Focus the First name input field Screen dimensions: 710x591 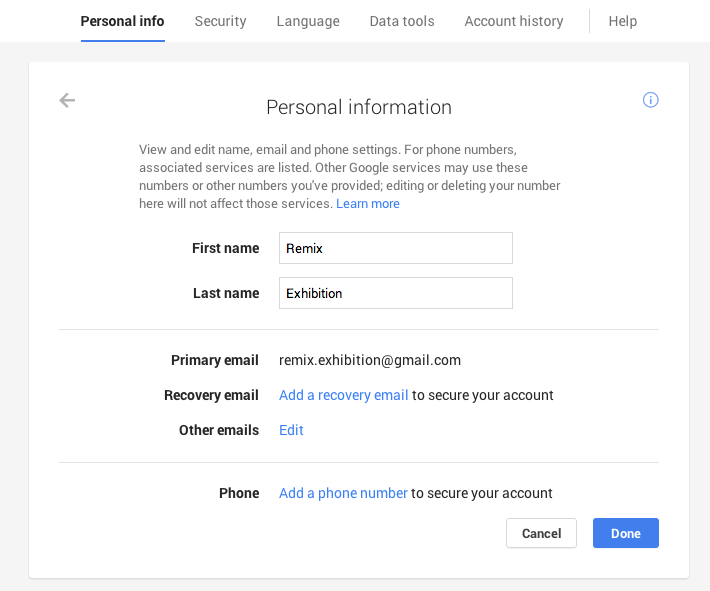tap(395, 248)
